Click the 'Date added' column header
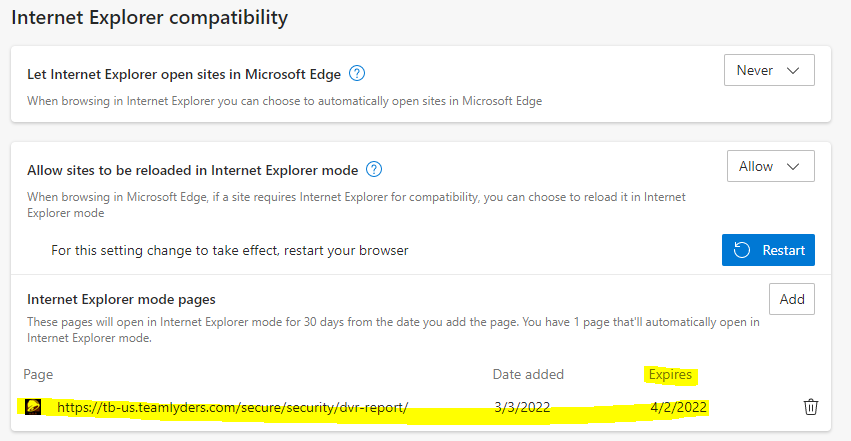This screenshot has width=851, height=441. click(x=528, y=374)
